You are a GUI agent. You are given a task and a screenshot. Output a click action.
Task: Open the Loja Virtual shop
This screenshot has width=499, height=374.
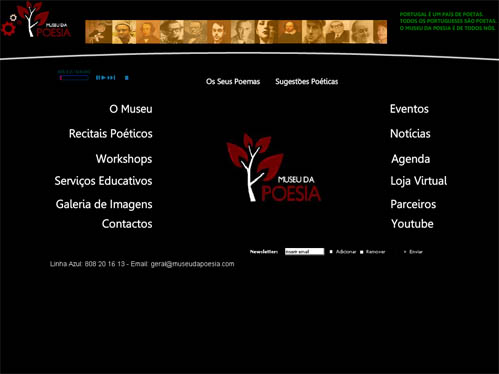pos(418,181)
